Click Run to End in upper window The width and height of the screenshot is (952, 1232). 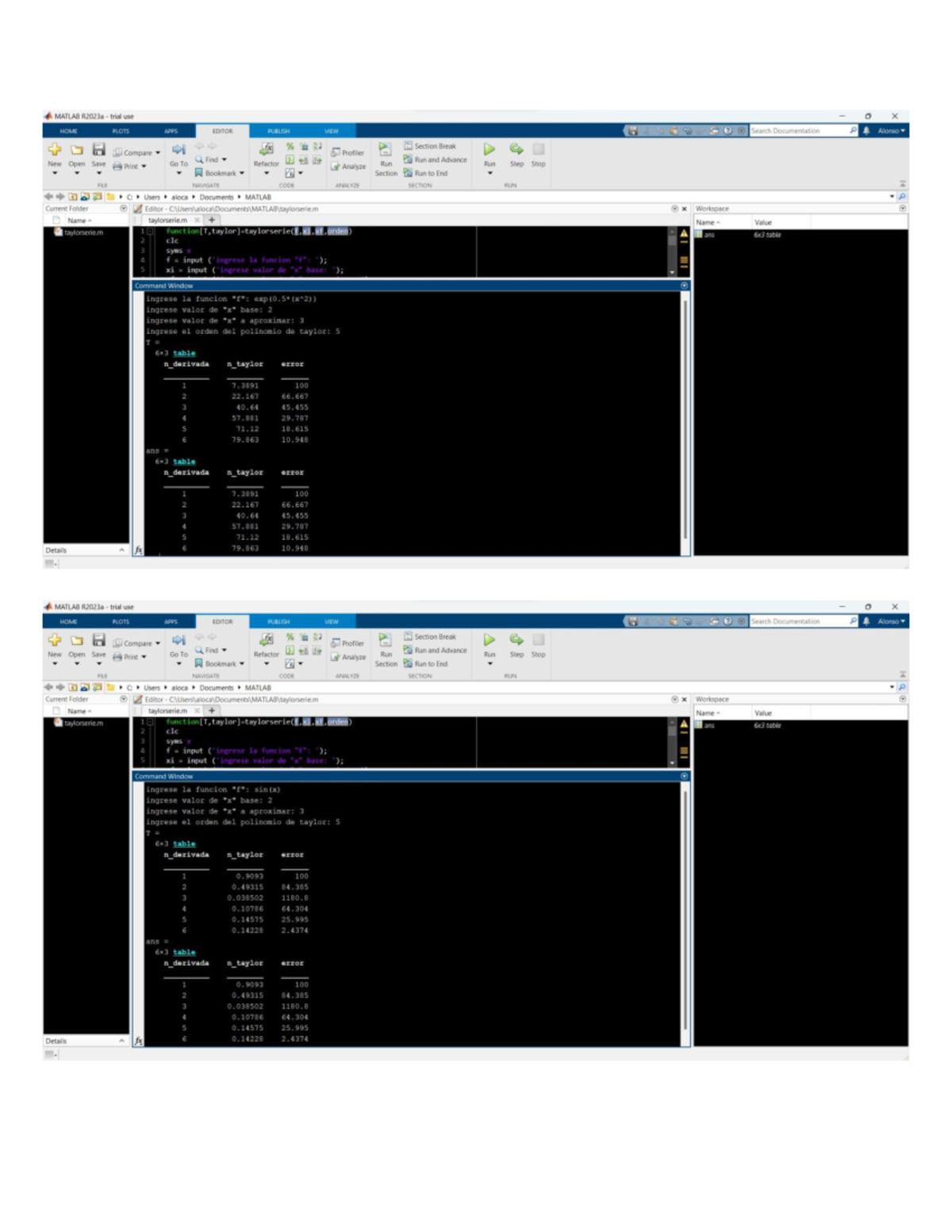point(430,173)
